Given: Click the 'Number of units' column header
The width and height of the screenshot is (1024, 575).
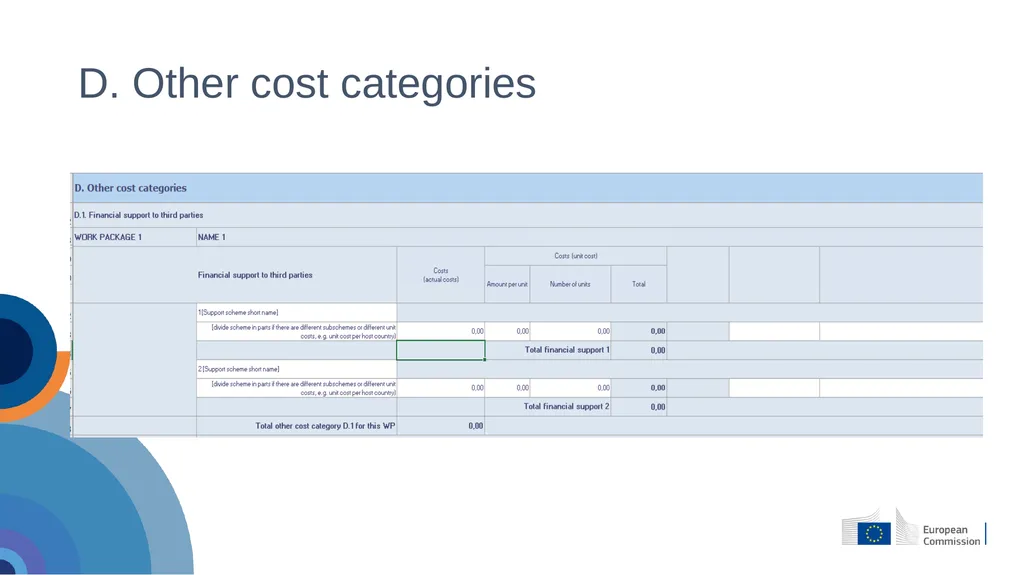Looking at the screenshot, I should [x=570, y=284].
